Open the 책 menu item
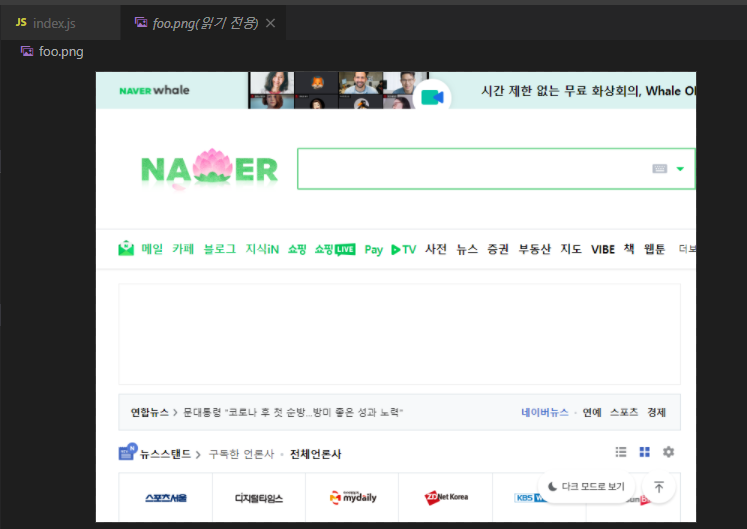 (x=629, y=249)
